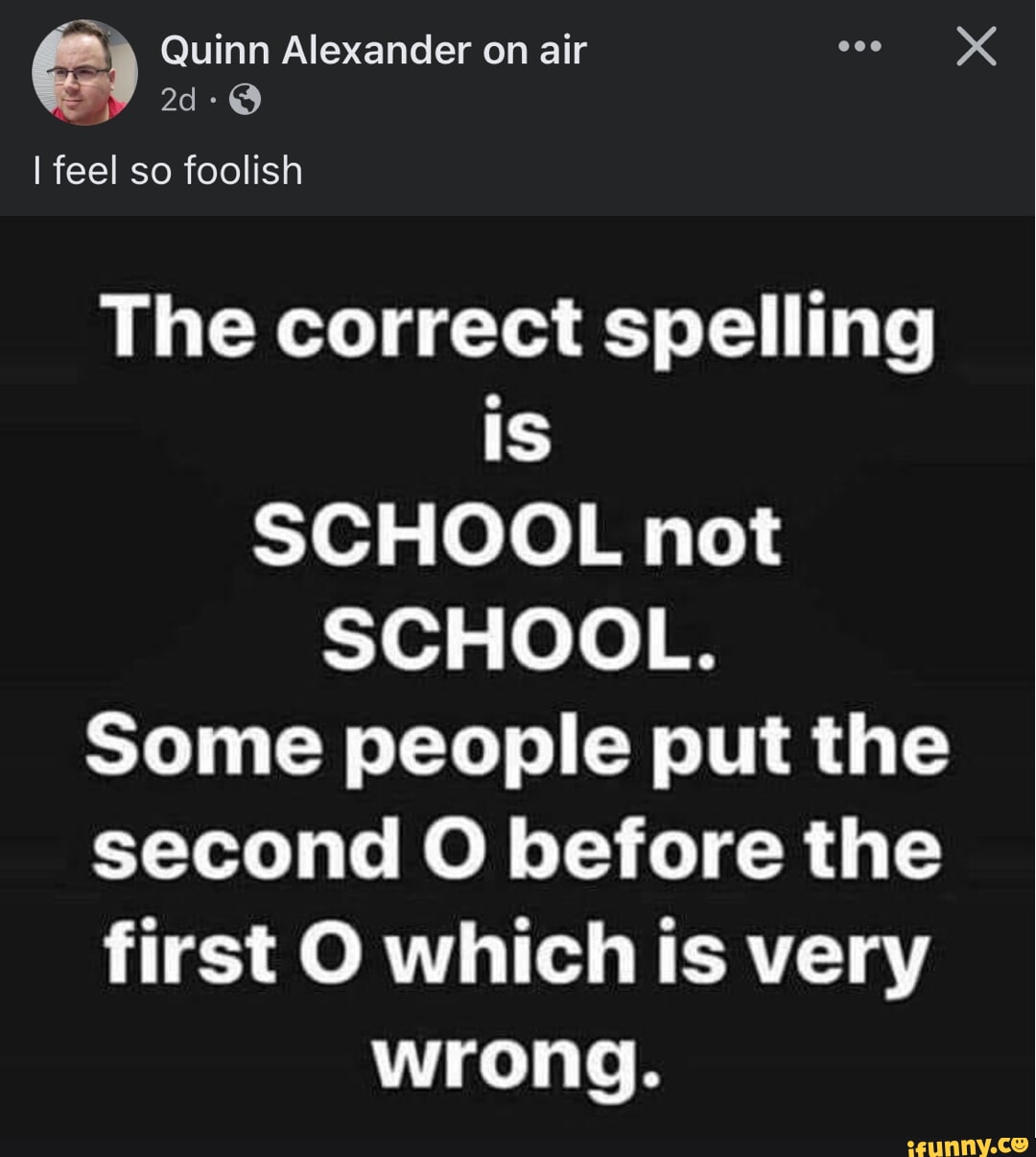
Task: Click the word "is" in the meme
Action: click(518, 432)
